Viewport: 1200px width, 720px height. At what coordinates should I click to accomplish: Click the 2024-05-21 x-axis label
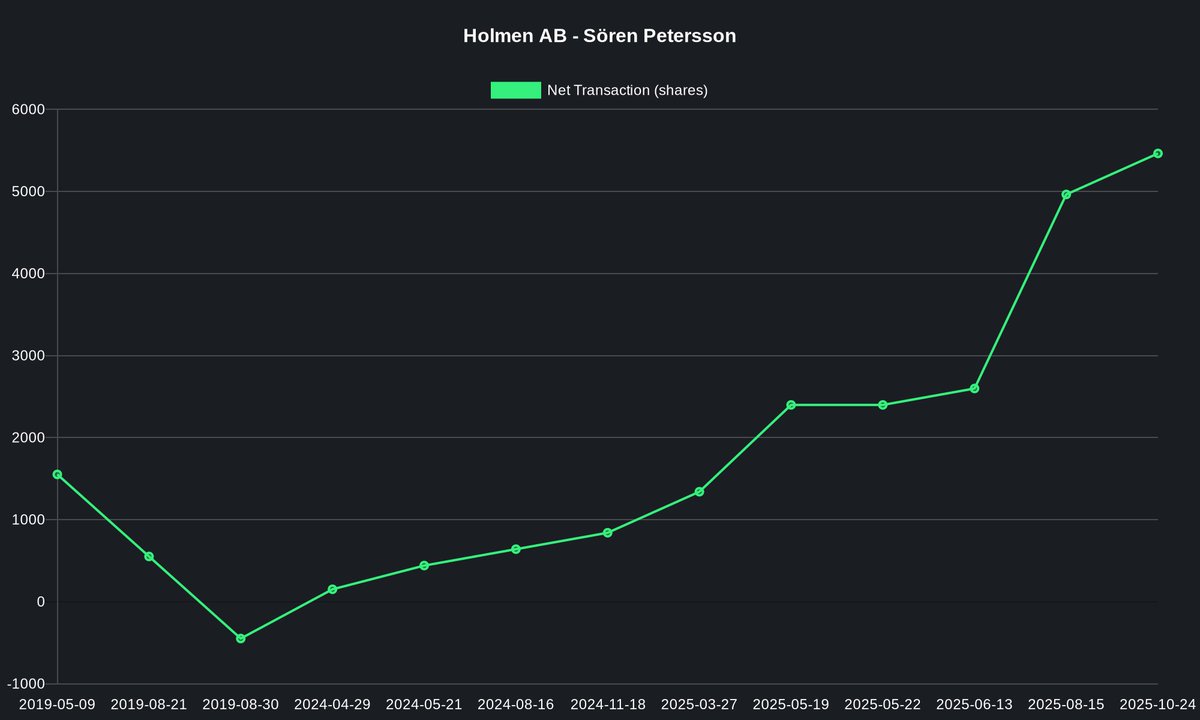pos(424,704)
